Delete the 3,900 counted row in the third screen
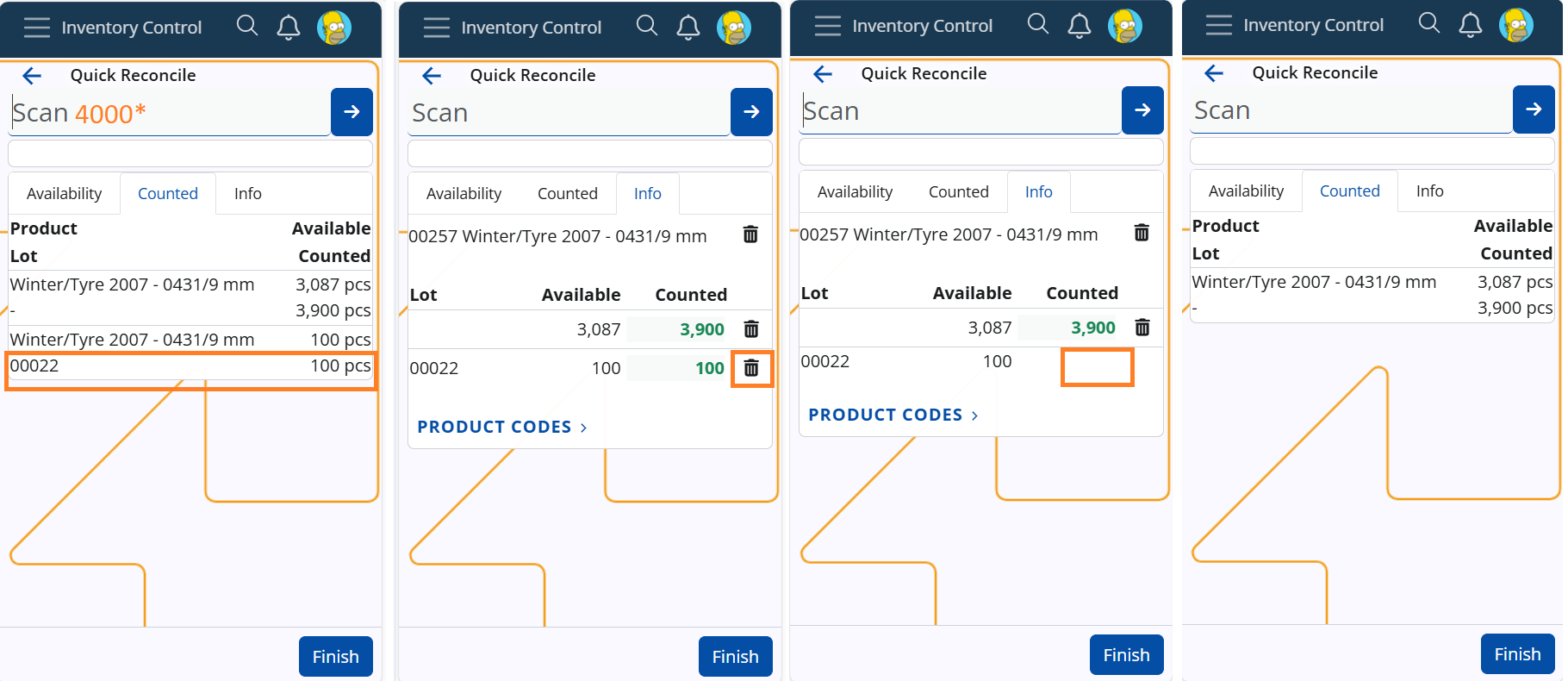 coord(1142,328)
